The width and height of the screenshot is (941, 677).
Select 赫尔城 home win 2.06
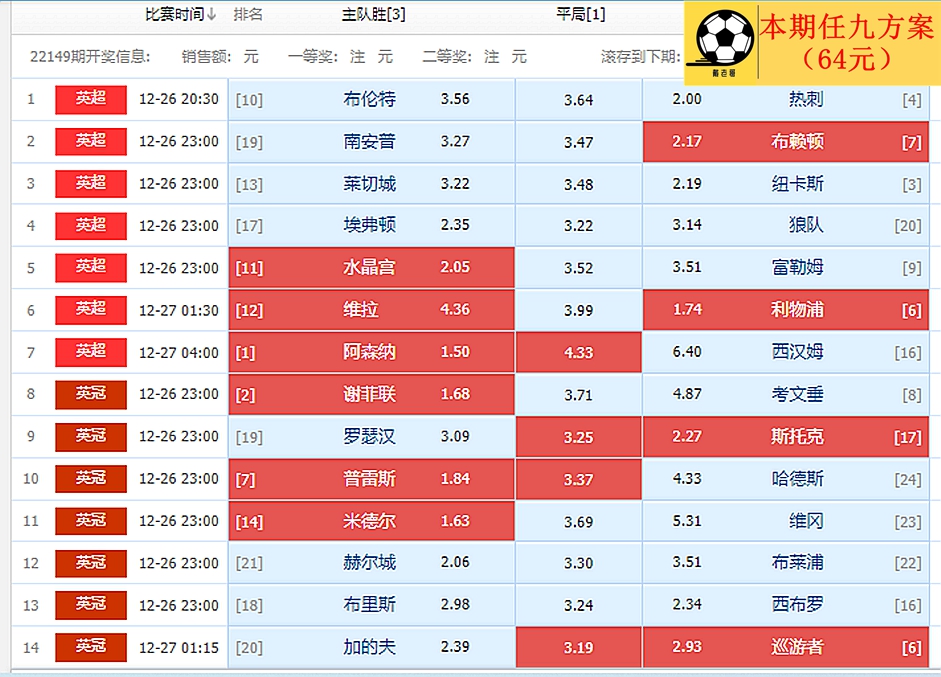pyautogui.click(x=371, y=562)
